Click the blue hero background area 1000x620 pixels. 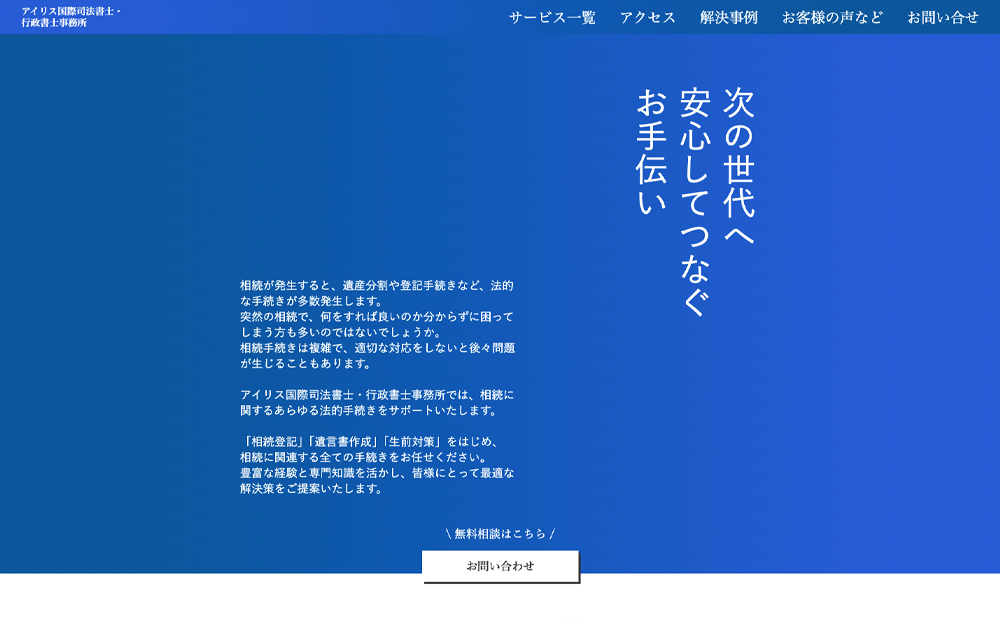point(150,200)
